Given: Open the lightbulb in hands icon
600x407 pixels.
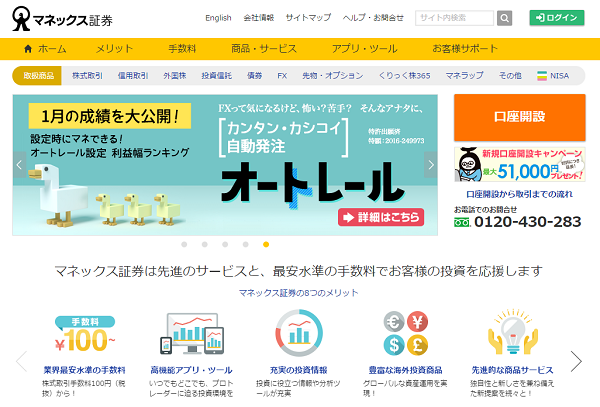Looking at the screenshot, I should pos(513,332).
